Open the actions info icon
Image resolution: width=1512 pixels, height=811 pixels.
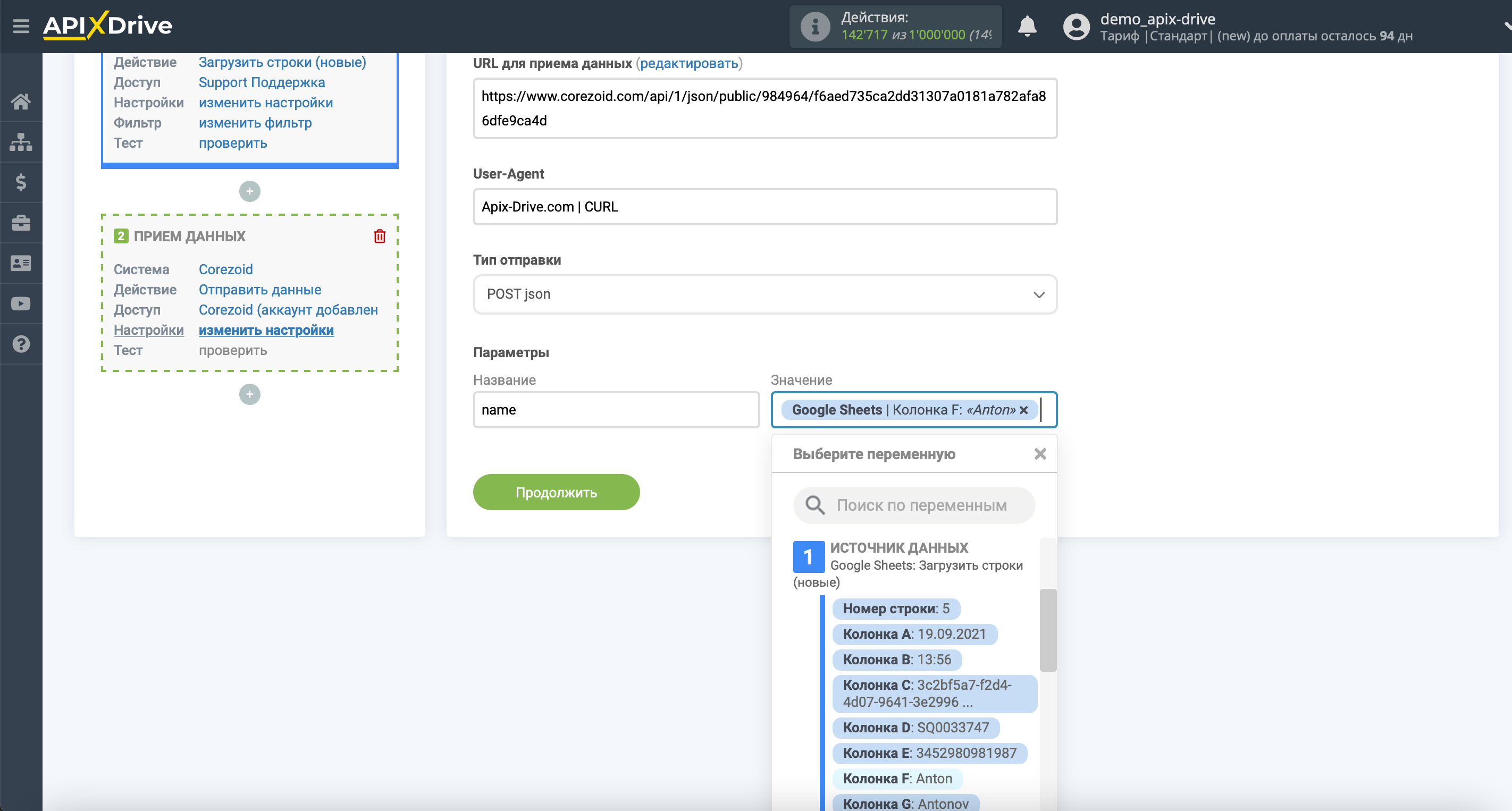tap(814, 27)
